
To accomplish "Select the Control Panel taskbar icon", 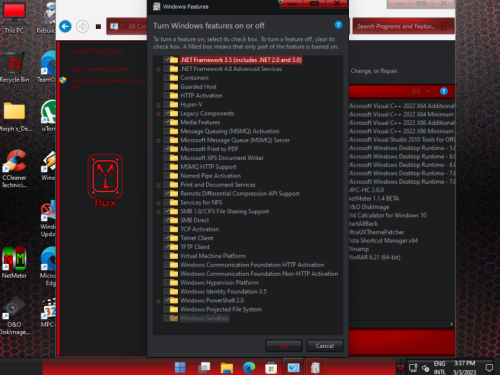I will [293, 367].
